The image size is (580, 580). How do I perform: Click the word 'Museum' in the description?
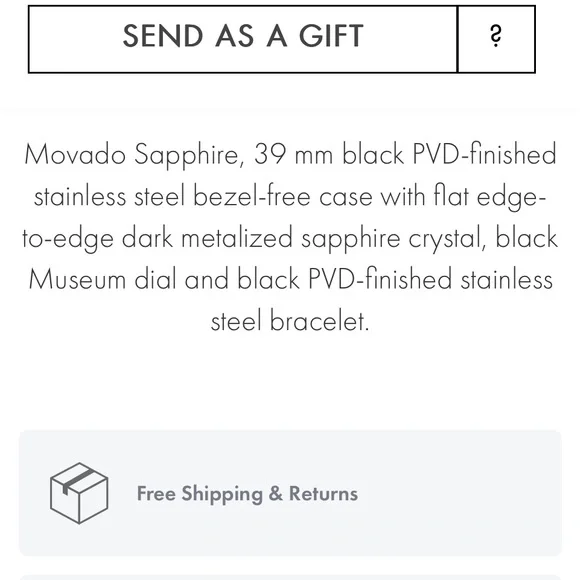click(x=77, y=280)
